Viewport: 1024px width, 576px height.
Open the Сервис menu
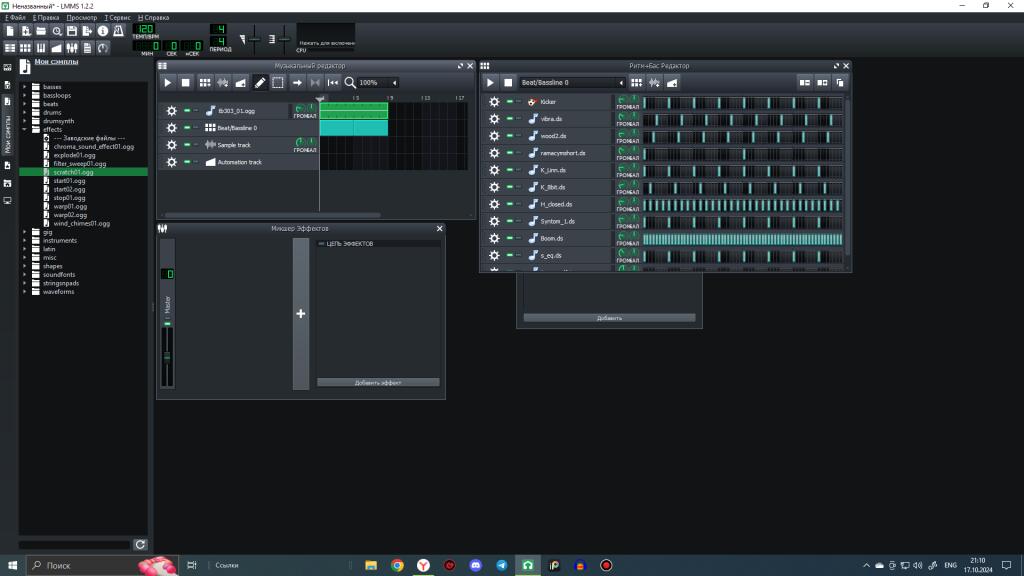click(118, 18)
